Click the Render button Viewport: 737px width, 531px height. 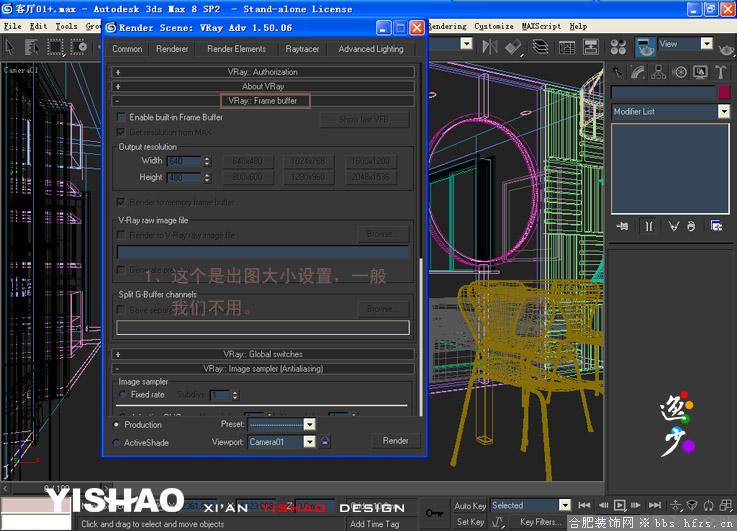coord(395,441)
